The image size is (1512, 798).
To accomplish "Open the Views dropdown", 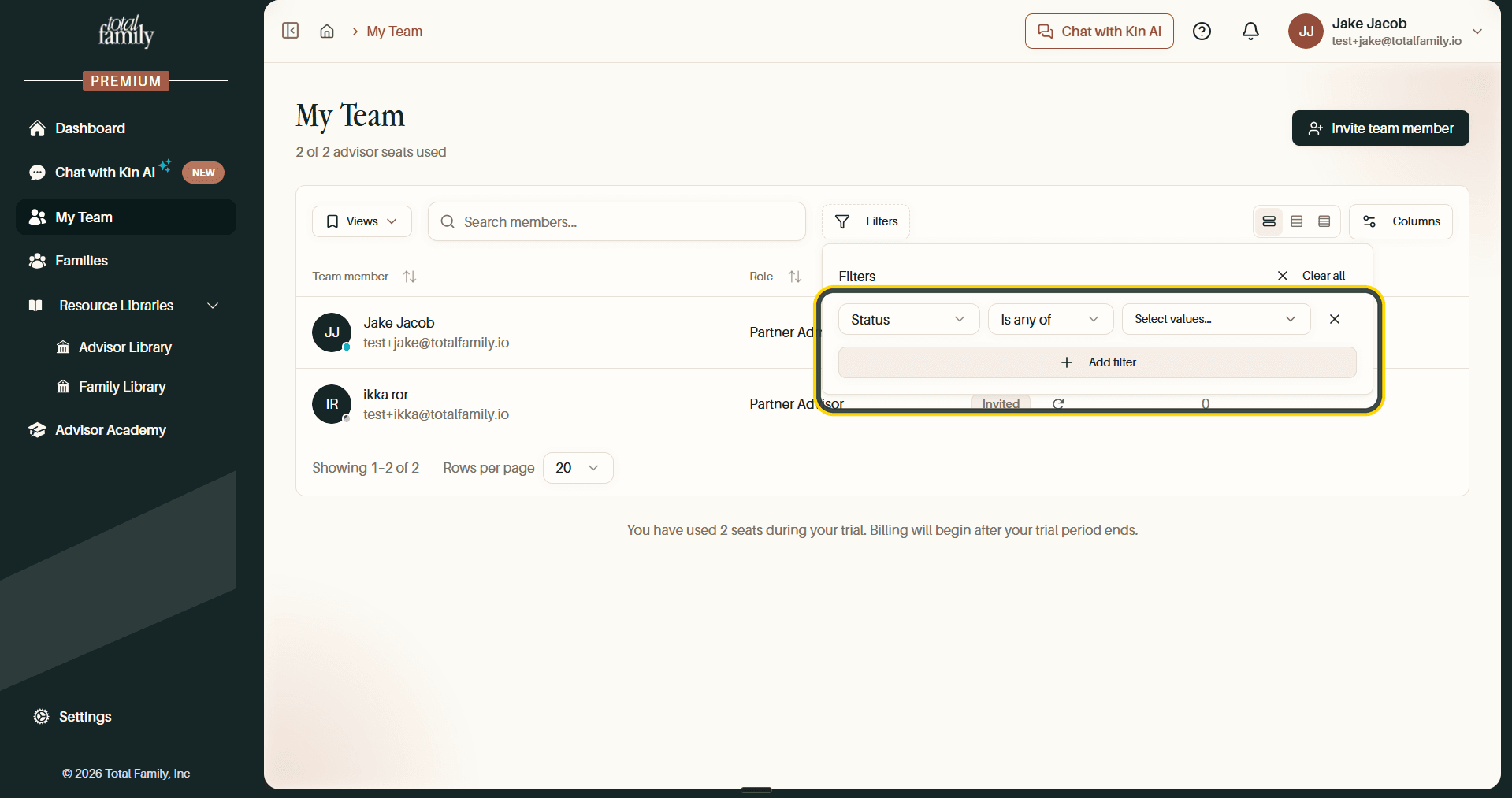I will 362,221.
